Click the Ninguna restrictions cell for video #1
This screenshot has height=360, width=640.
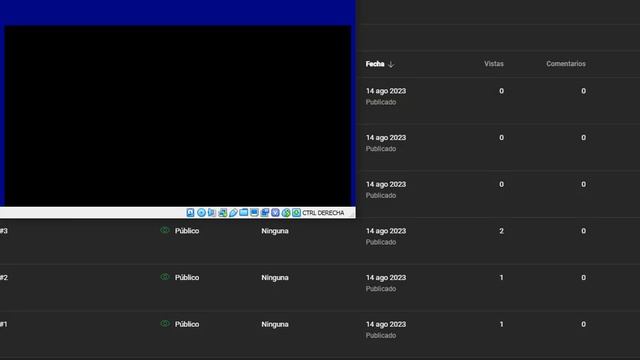[275, 324]
